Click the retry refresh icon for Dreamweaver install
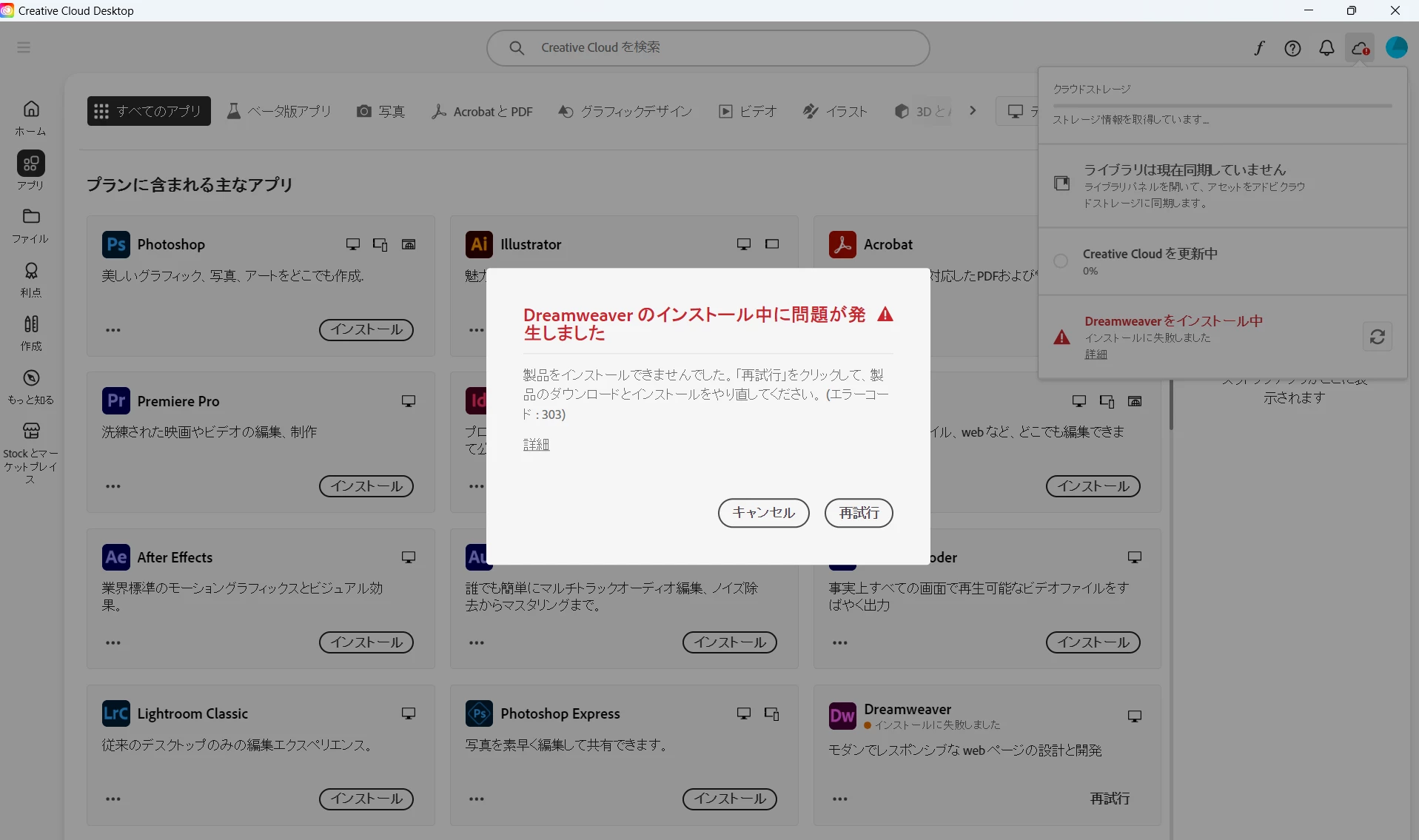The height and width of the screenshot is (840, 1419). coord(1378,337)
